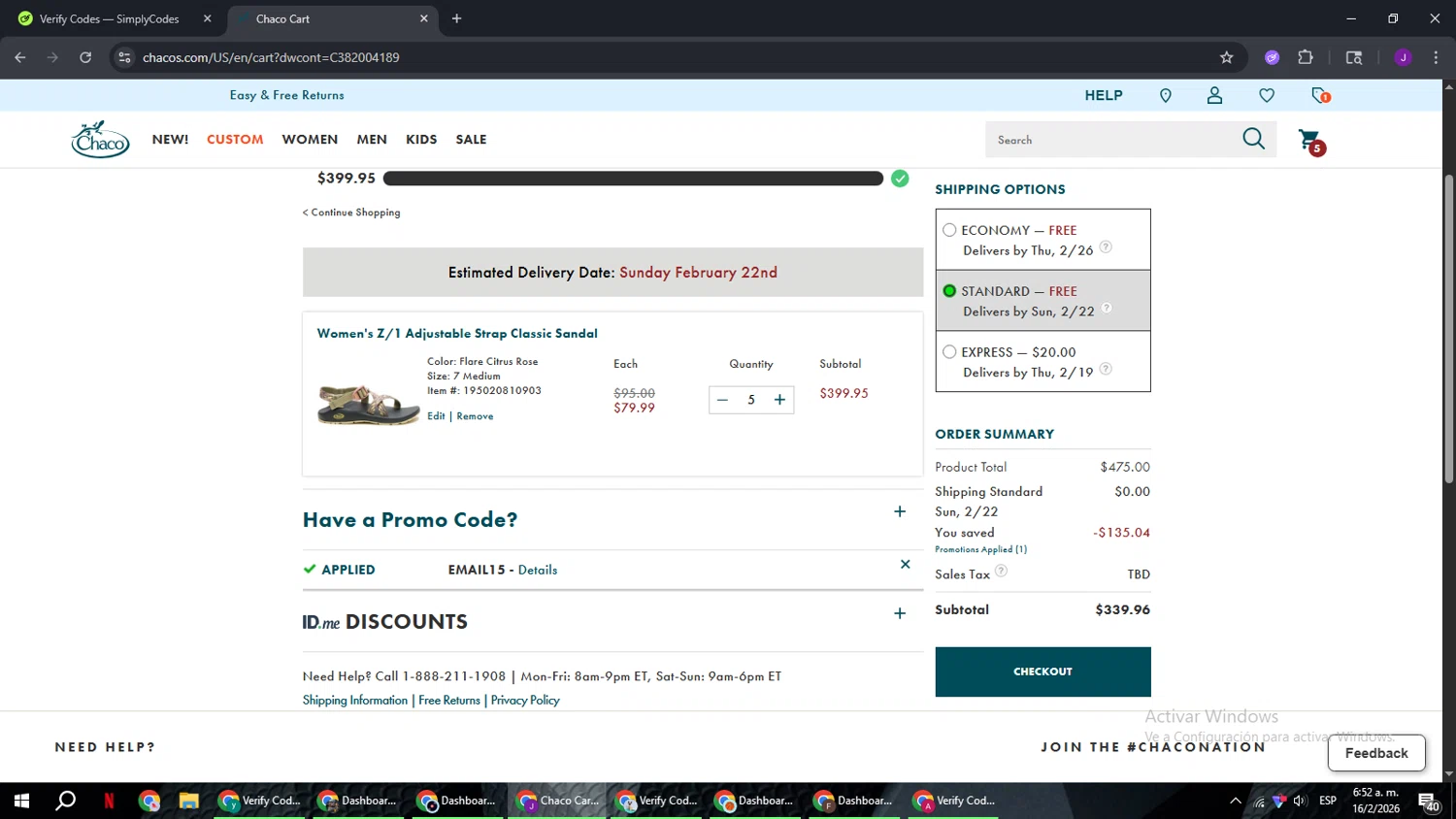Image resolution: width=1456 pixels, height=819 pixels.
Task: Decrease sandal quantity with minus button
Action: (x=722, y=400)
